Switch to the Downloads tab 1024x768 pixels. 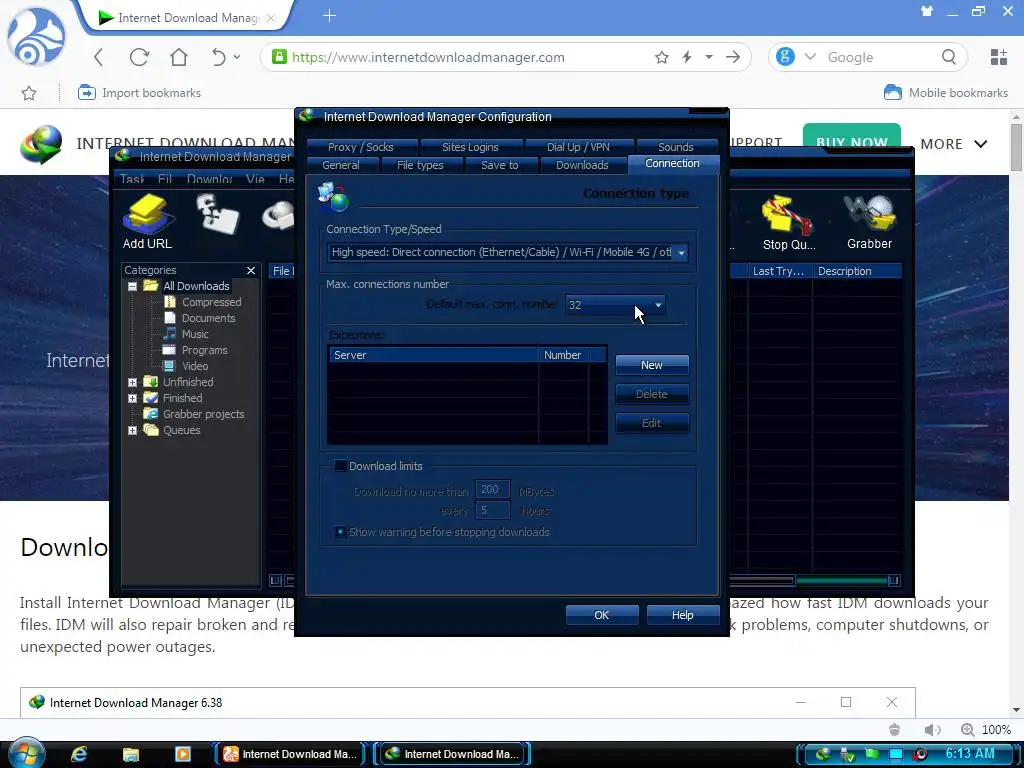coord(582,165)
